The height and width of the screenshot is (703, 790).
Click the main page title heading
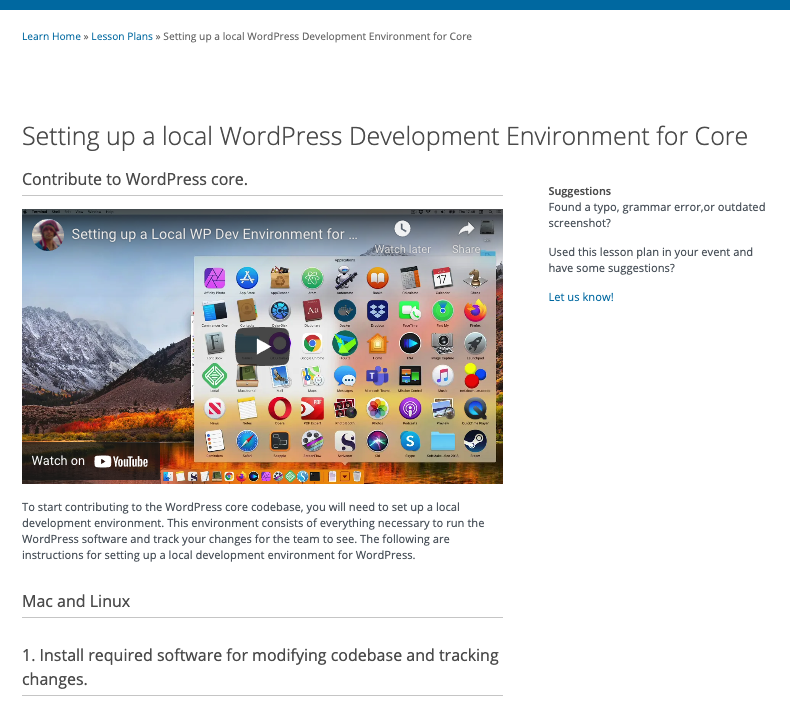pos(385,136)
